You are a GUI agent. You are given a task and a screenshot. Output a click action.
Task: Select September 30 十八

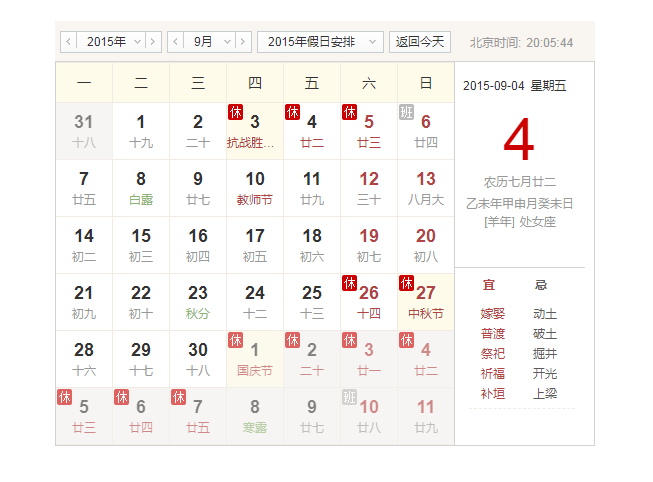pyautogui.click(x=198, y=359)
